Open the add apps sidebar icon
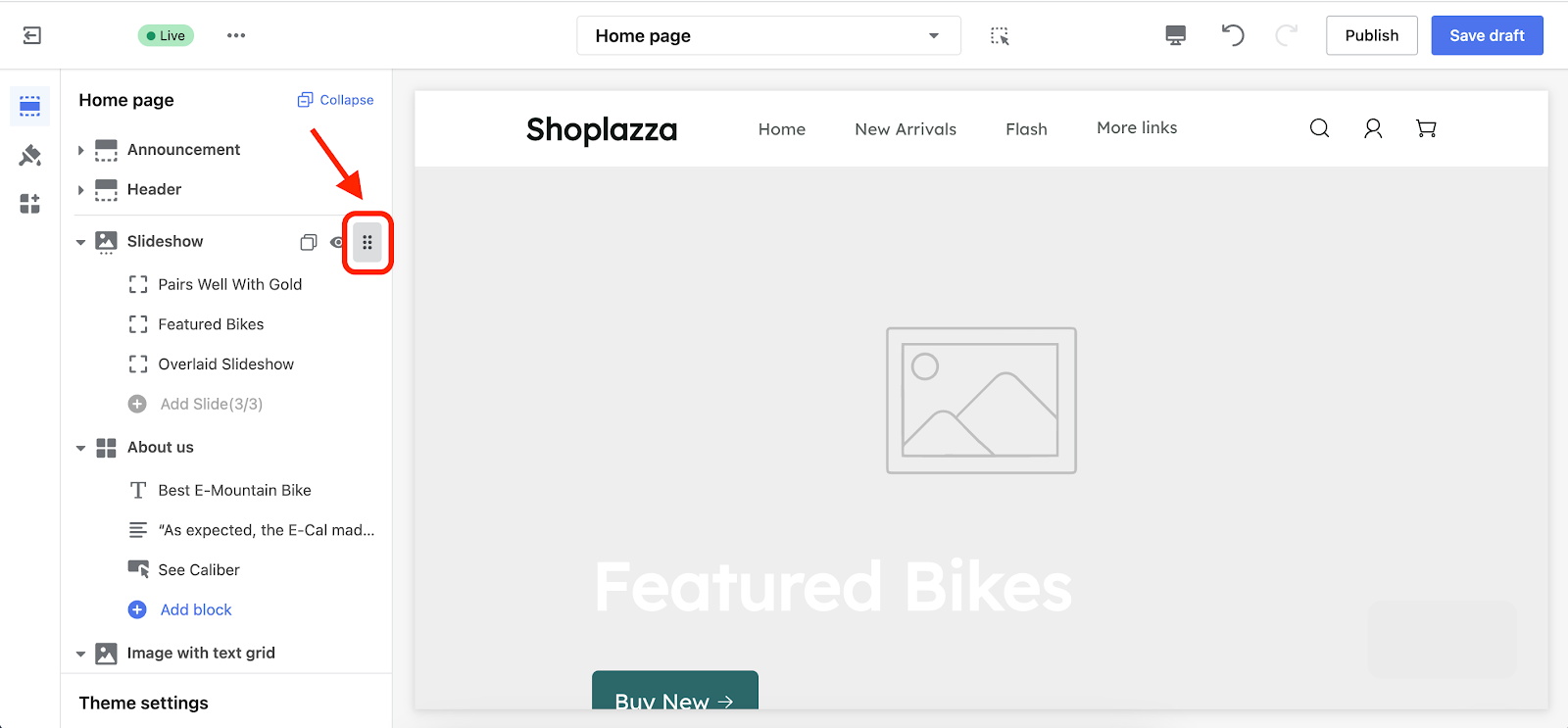 30,204
